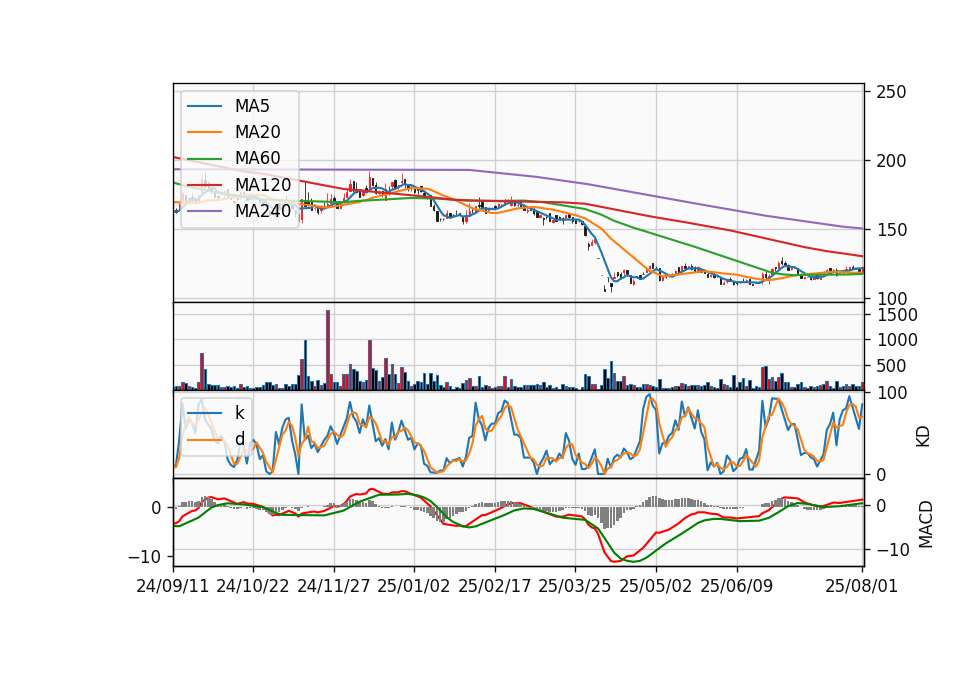Click the MA120 legend label
The image size is (960, 690).
click(x=263, y=184)
